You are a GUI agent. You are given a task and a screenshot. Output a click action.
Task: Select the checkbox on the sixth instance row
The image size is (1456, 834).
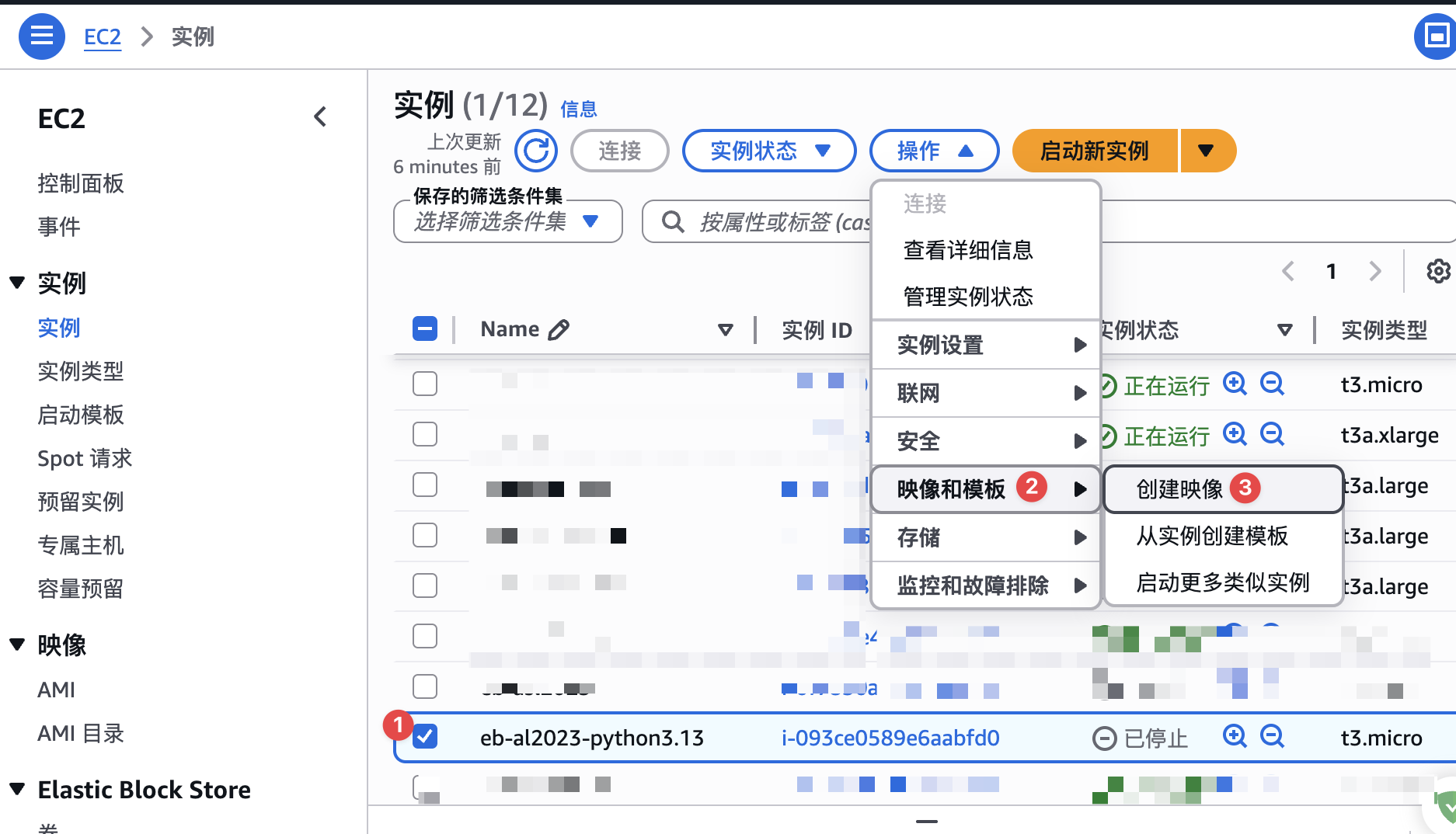point(425,636)
